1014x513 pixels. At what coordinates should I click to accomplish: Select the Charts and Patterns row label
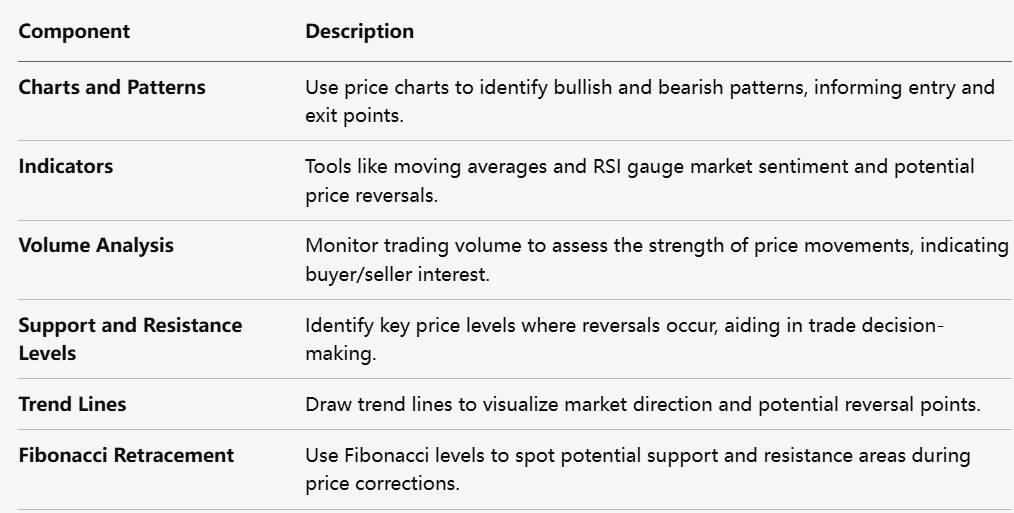[x=112, y=87]
